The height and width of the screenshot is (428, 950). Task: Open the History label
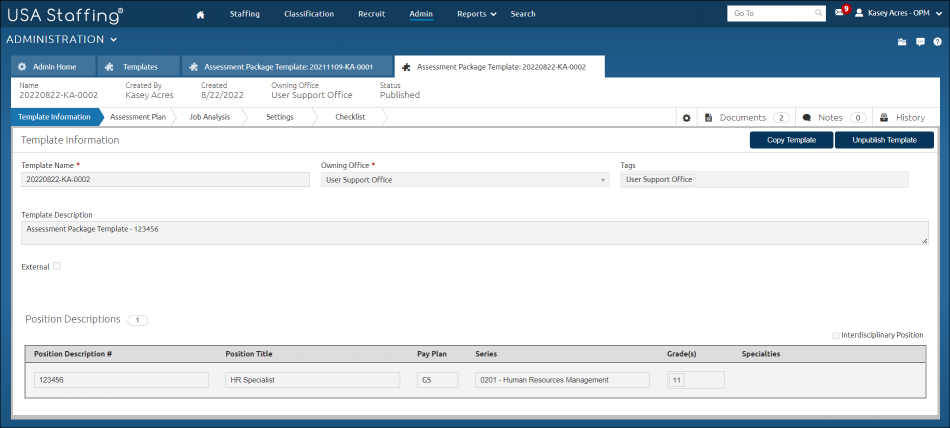tap(911, 118)
